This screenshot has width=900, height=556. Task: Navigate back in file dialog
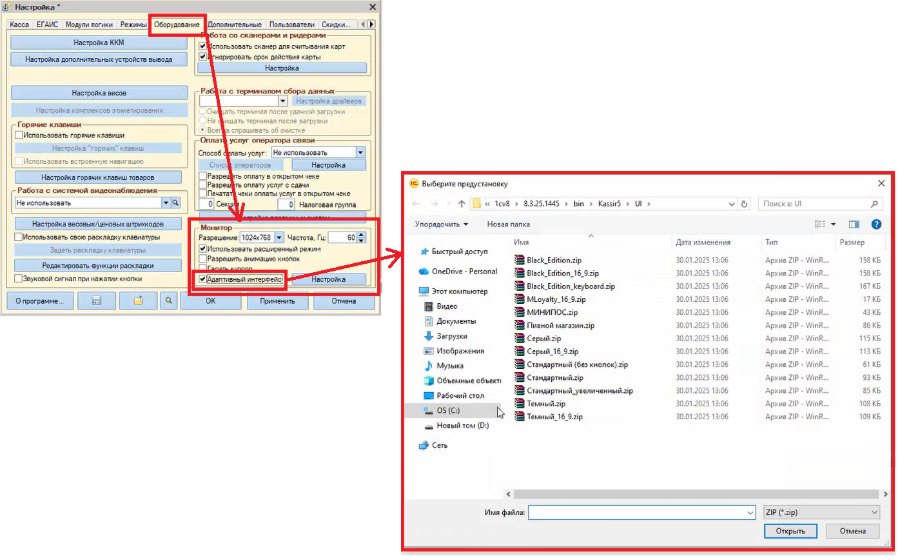[416, 204]
